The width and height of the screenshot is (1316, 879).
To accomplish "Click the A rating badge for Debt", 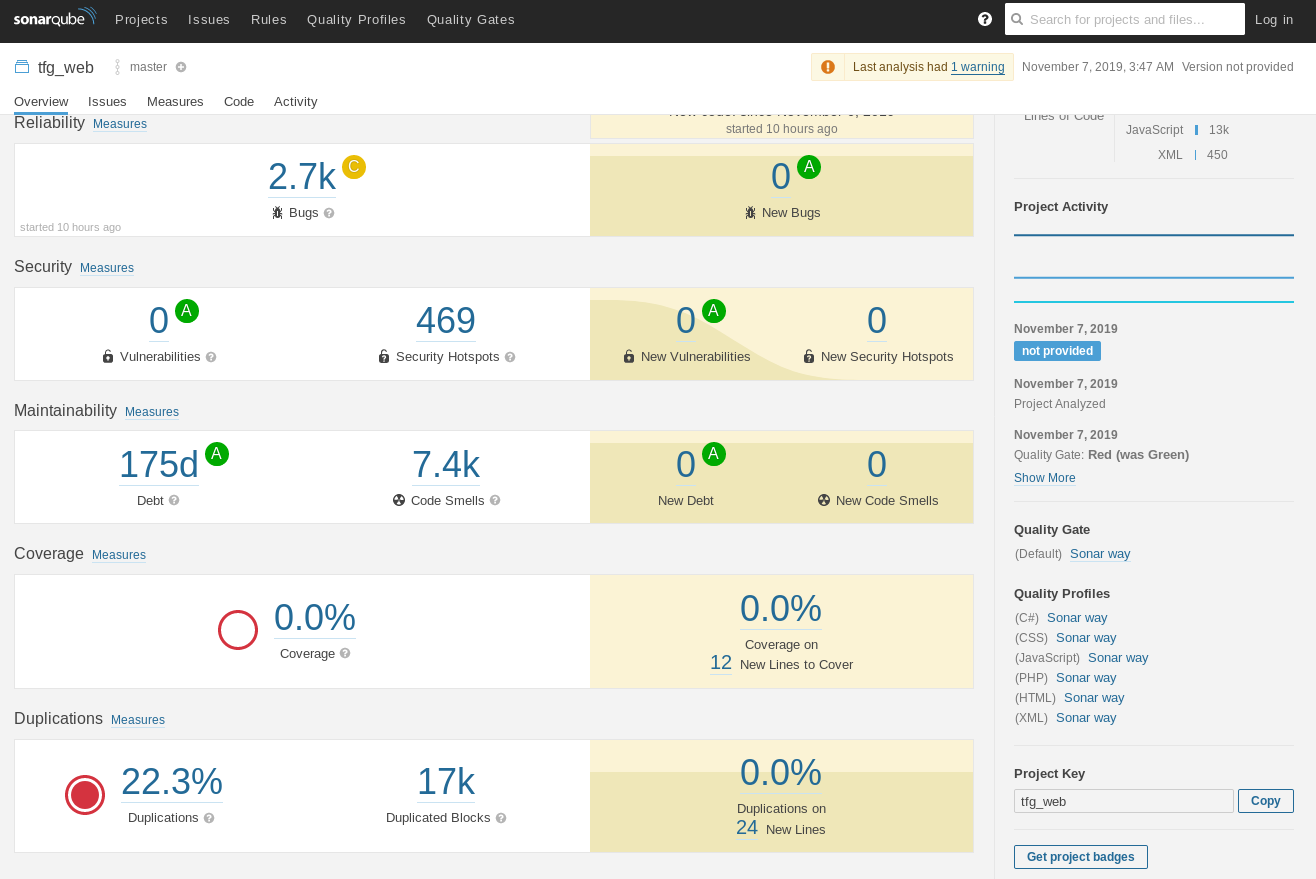I will tap(217, 454).
